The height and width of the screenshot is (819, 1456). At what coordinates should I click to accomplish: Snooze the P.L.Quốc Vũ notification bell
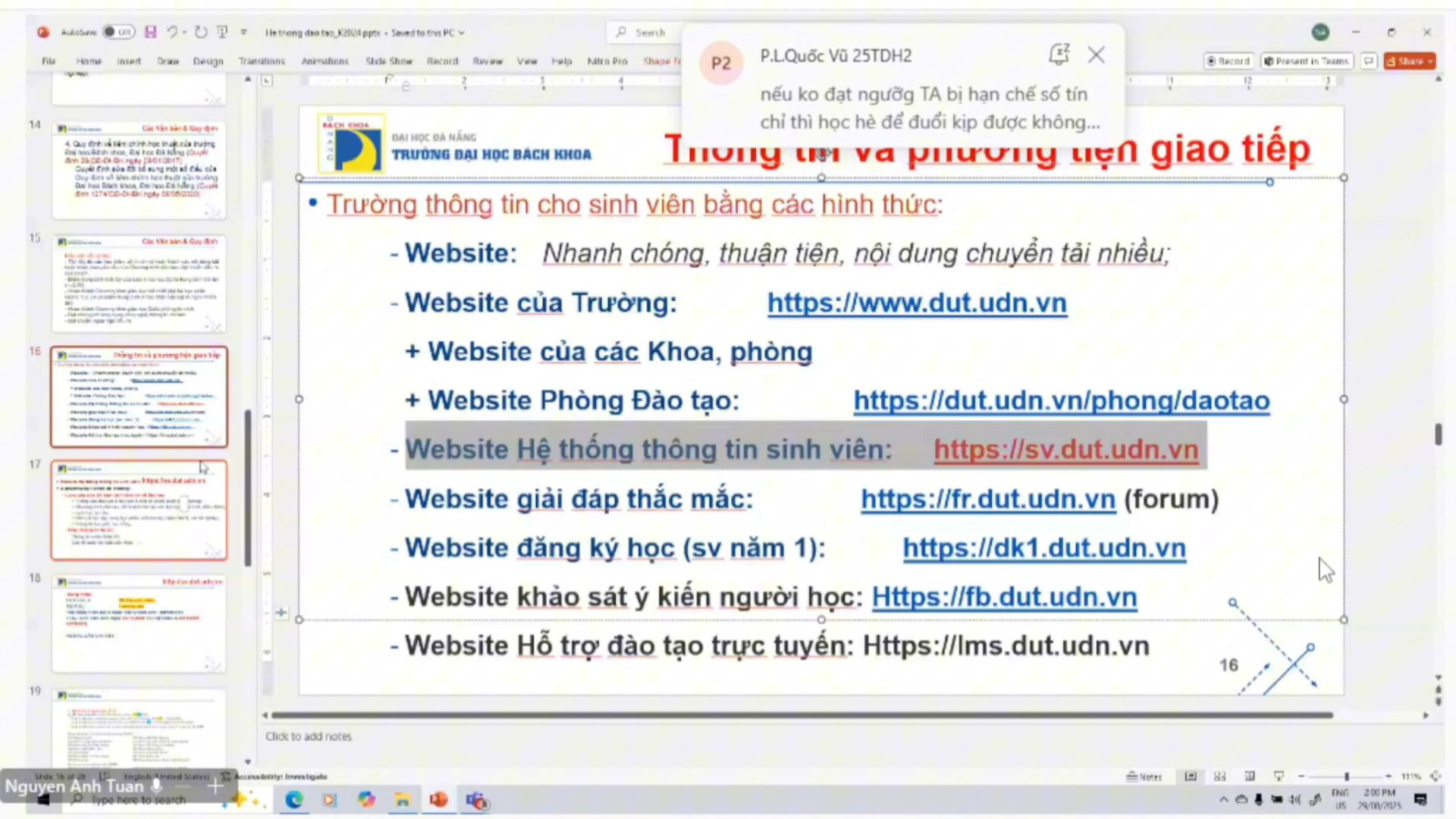click(1059, 55)
